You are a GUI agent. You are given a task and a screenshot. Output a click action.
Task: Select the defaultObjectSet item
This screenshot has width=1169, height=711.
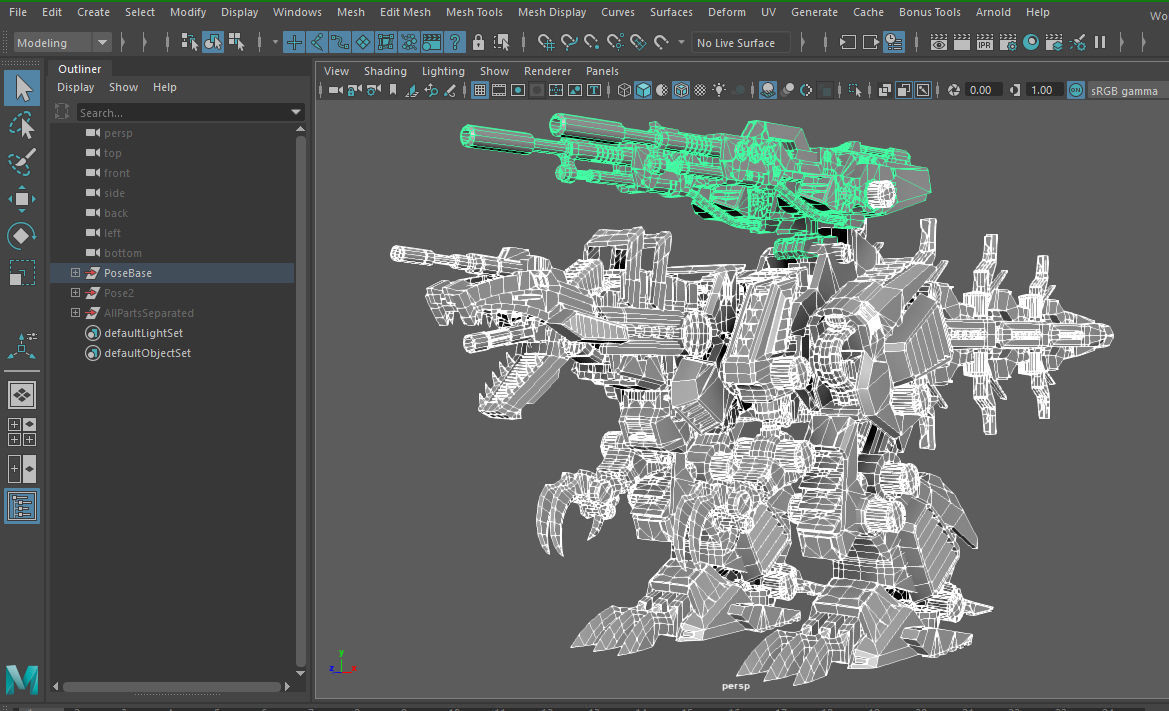(x=148, y=353)
